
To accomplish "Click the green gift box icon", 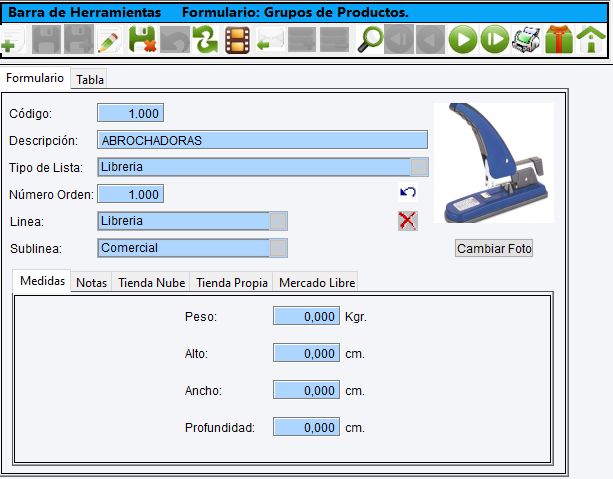I will tap(559, 39).
